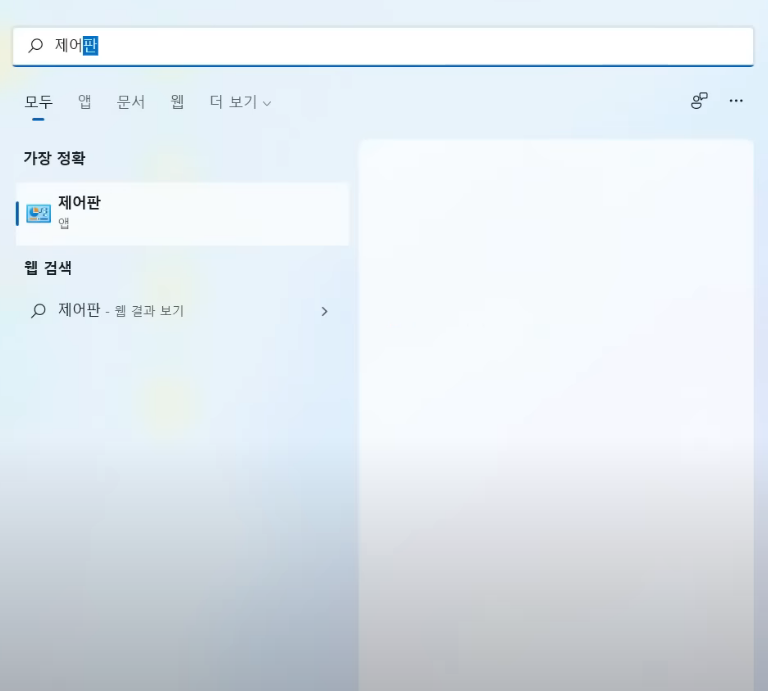768x691 pixels.
Task: Switch to the 문서 tab
Action: (131, 102)
